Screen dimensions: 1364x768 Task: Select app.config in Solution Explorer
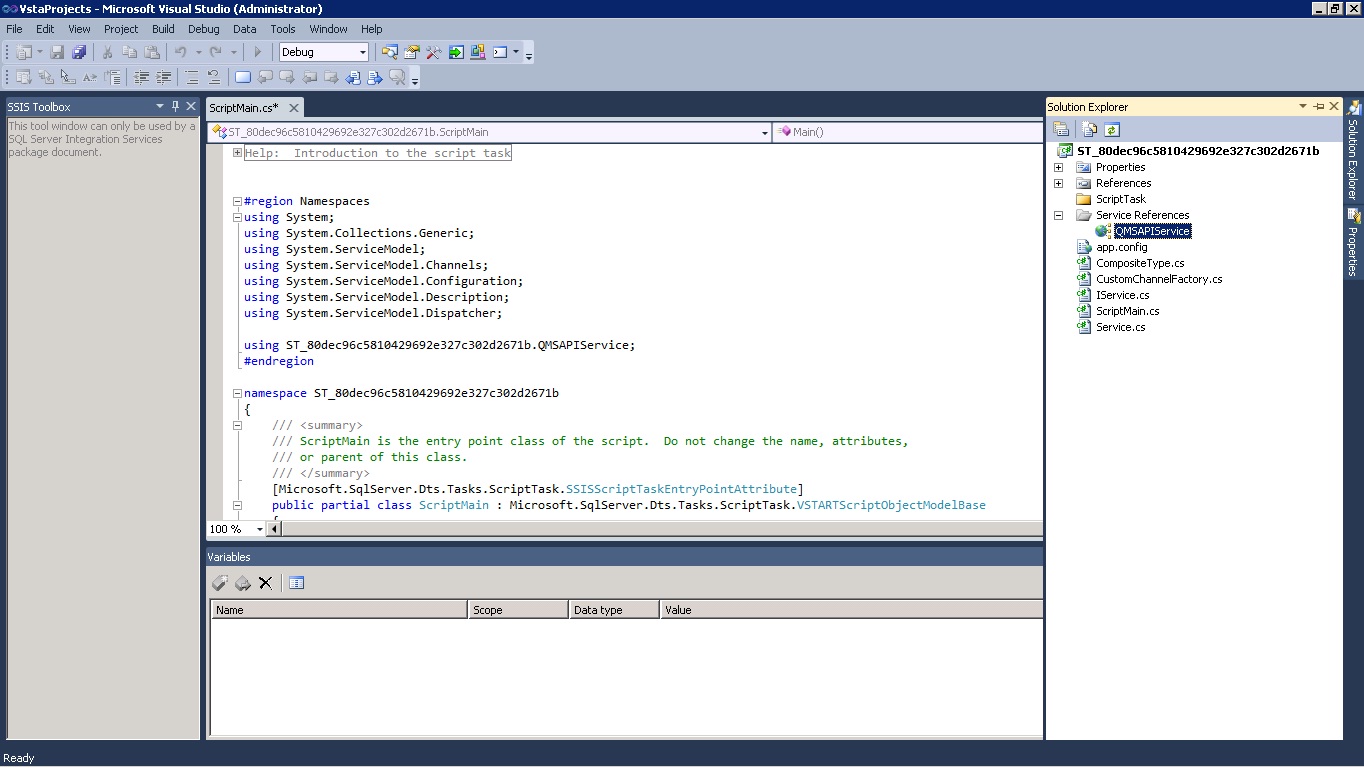click(1121, 247)
